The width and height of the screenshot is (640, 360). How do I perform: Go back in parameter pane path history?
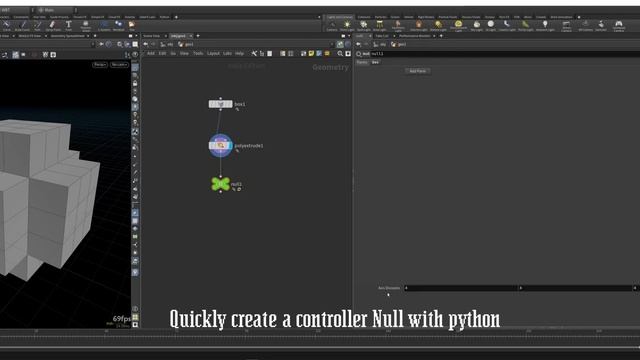(x=358, y=44)
